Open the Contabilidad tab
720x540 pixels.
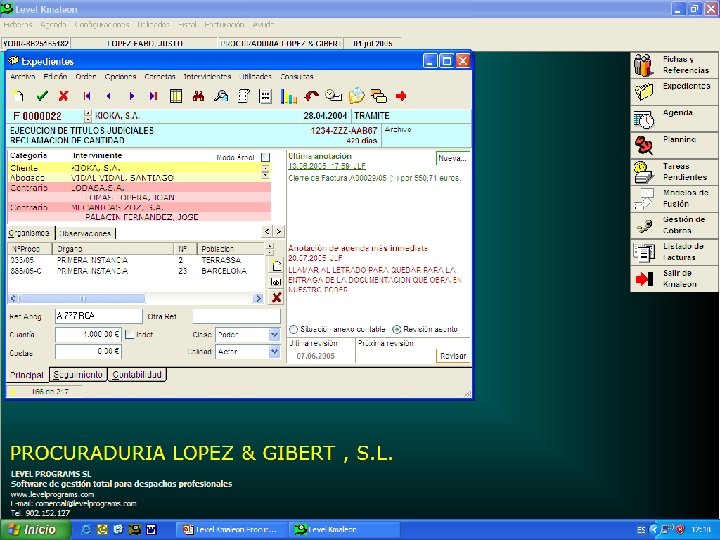click(137, 375)
